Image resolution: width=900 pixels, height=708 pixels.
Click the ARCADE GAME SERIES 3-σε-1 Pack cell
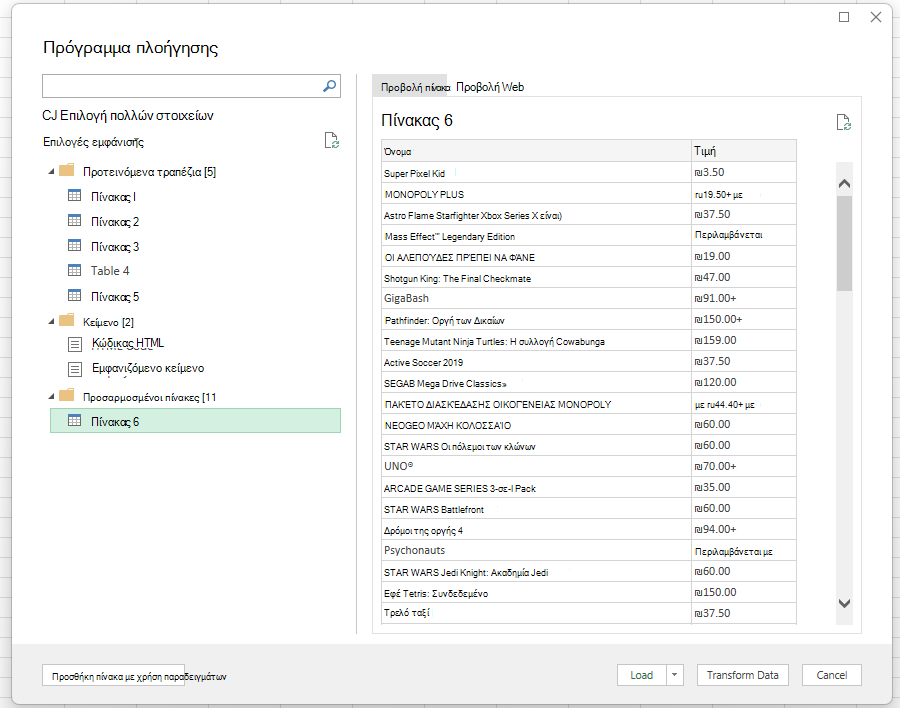536,488
